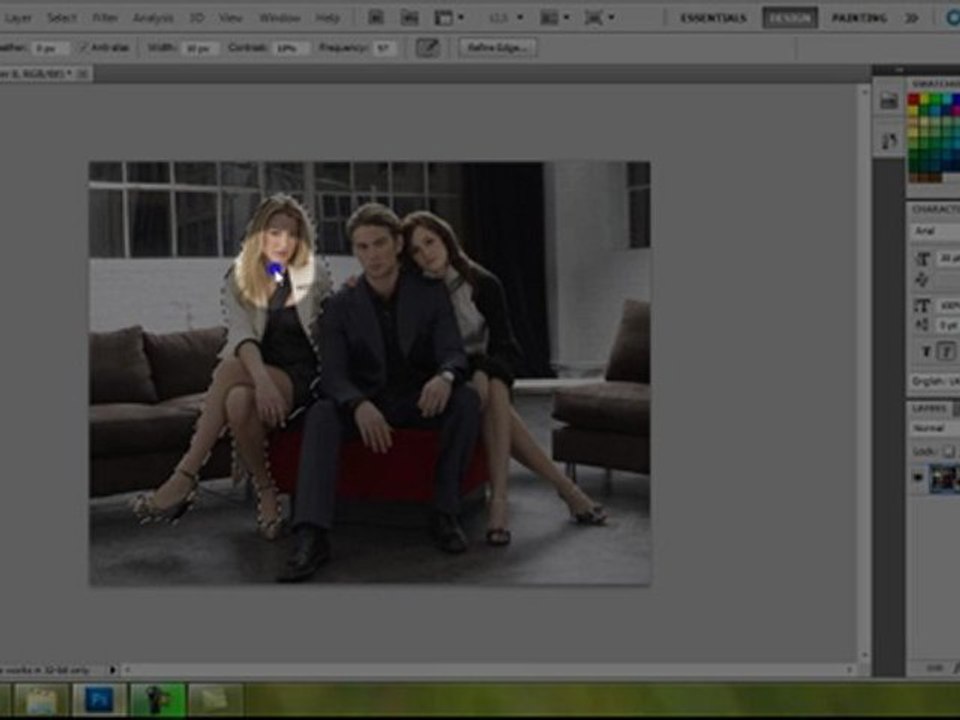Click the font size icon
Screen dimensions: 960x720
[x=922, y=259]
